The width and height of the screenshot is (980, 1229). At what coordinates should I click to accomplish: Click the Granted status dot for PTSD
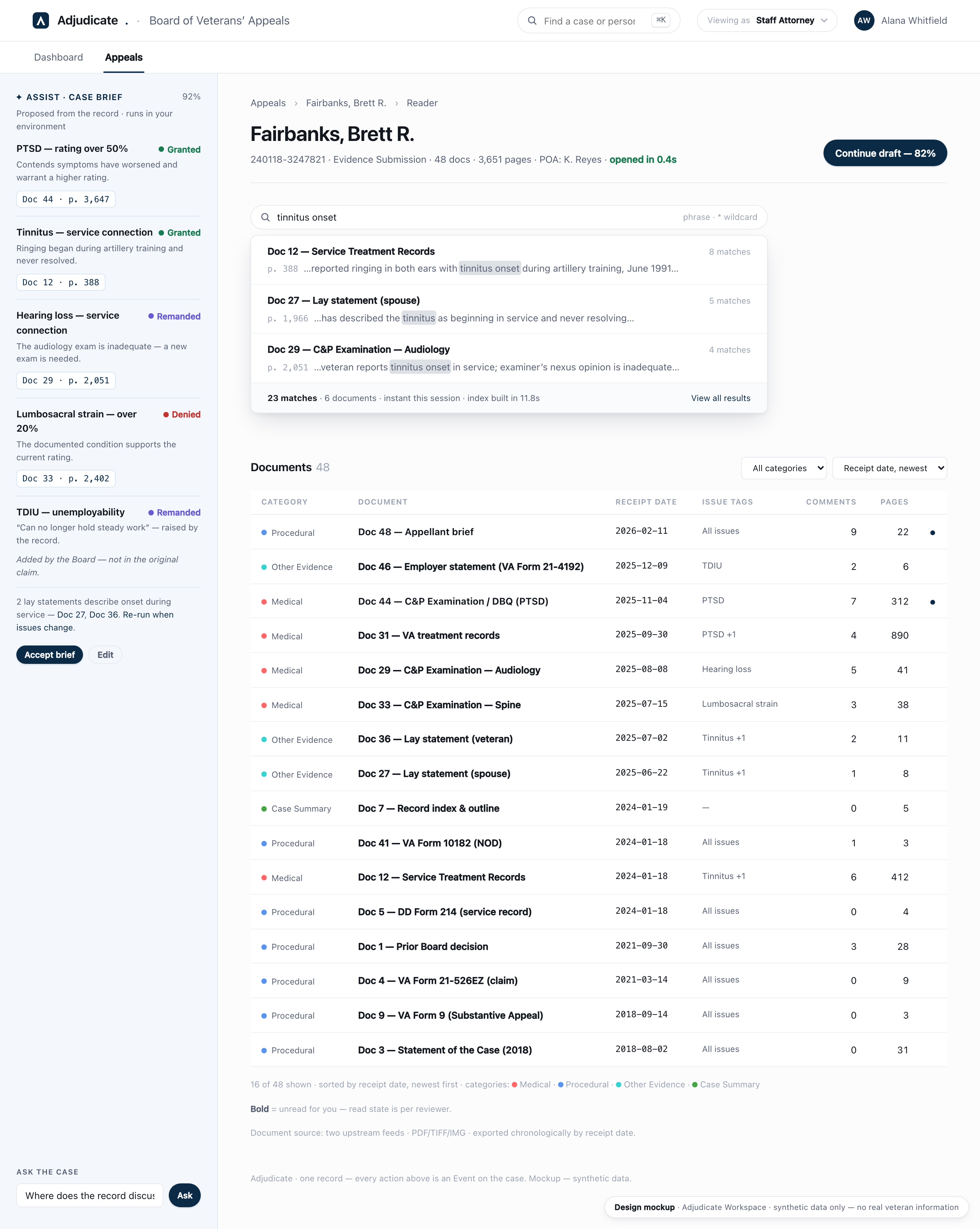(161, 149)
